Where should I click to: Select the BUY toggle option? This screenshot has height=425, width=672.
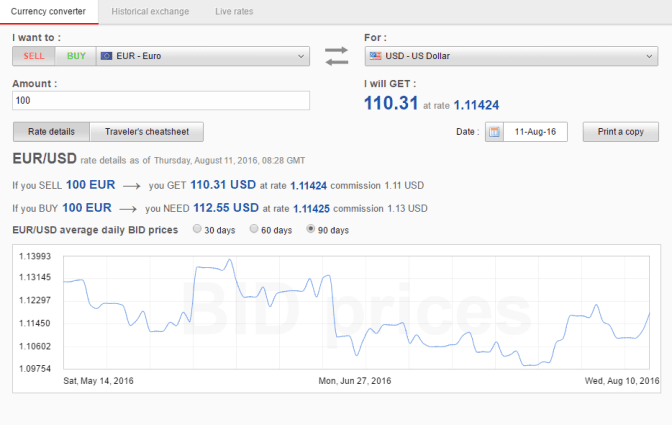[x=75, y=56]
